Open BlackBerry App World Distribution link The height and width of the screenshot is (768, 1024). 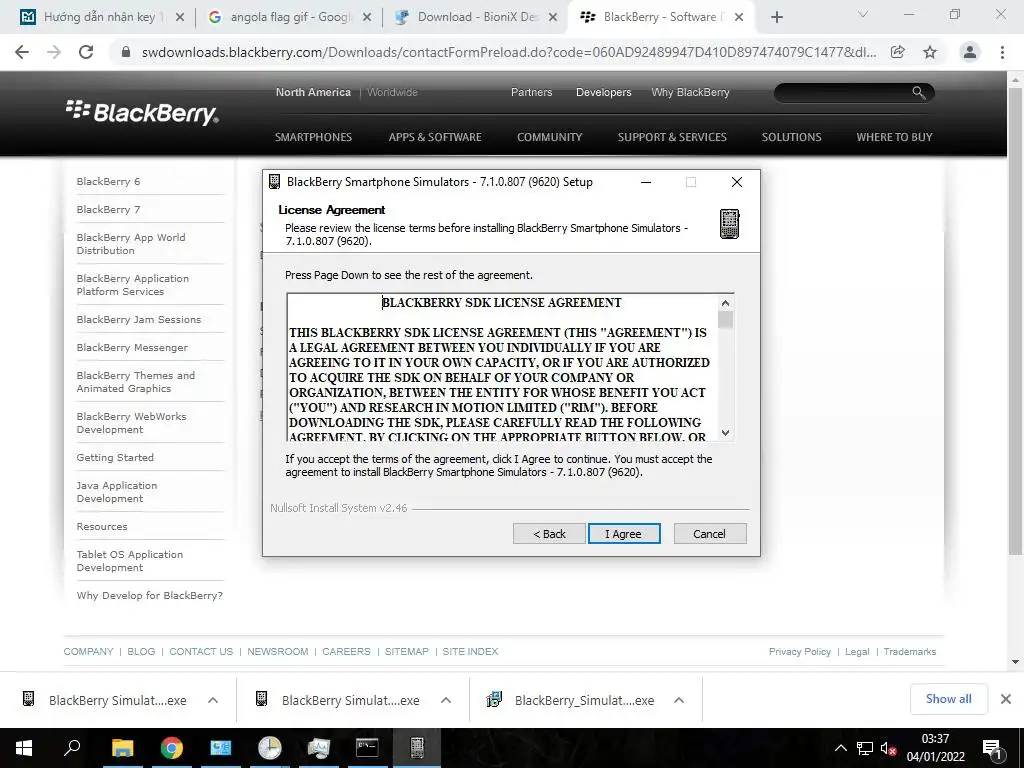tap(131, 244)
